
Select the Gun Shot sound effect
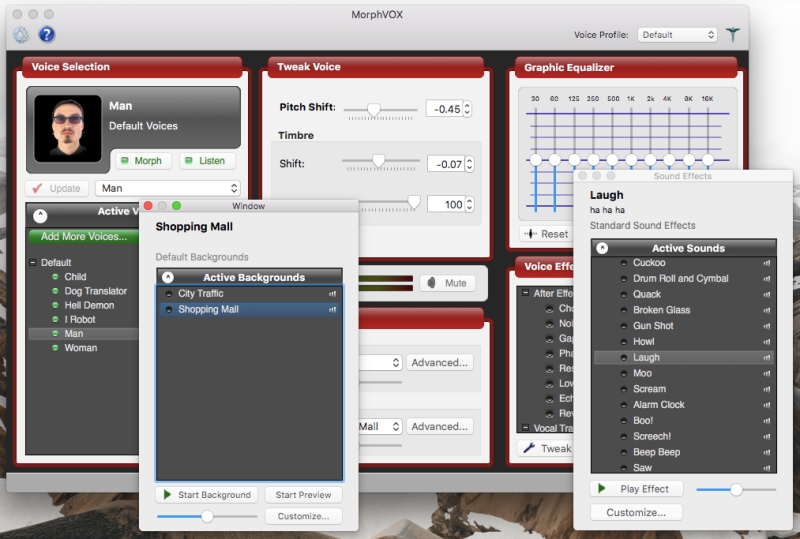tap(653, 326)
